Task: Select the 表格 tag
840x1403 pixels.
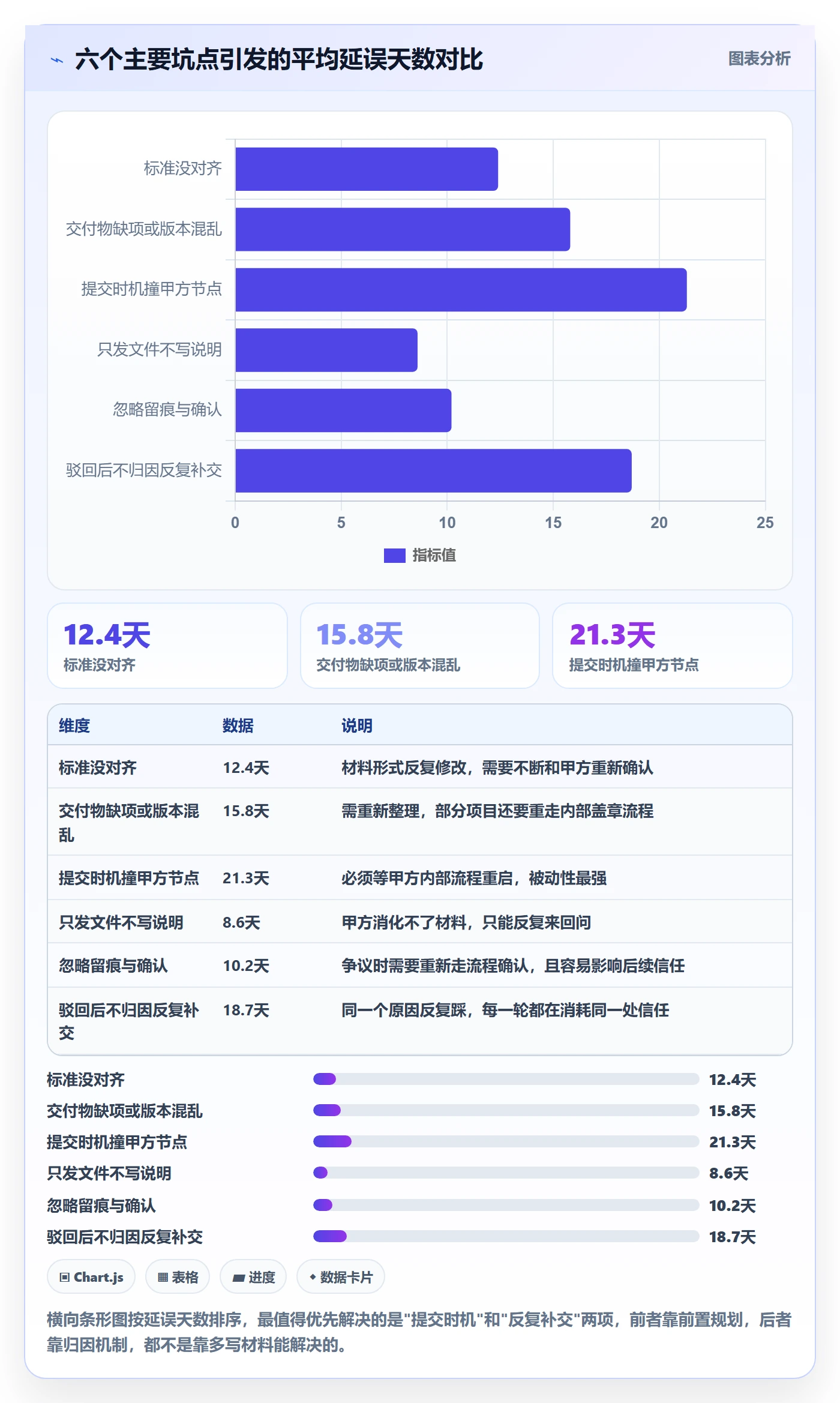Action: 178,1277
